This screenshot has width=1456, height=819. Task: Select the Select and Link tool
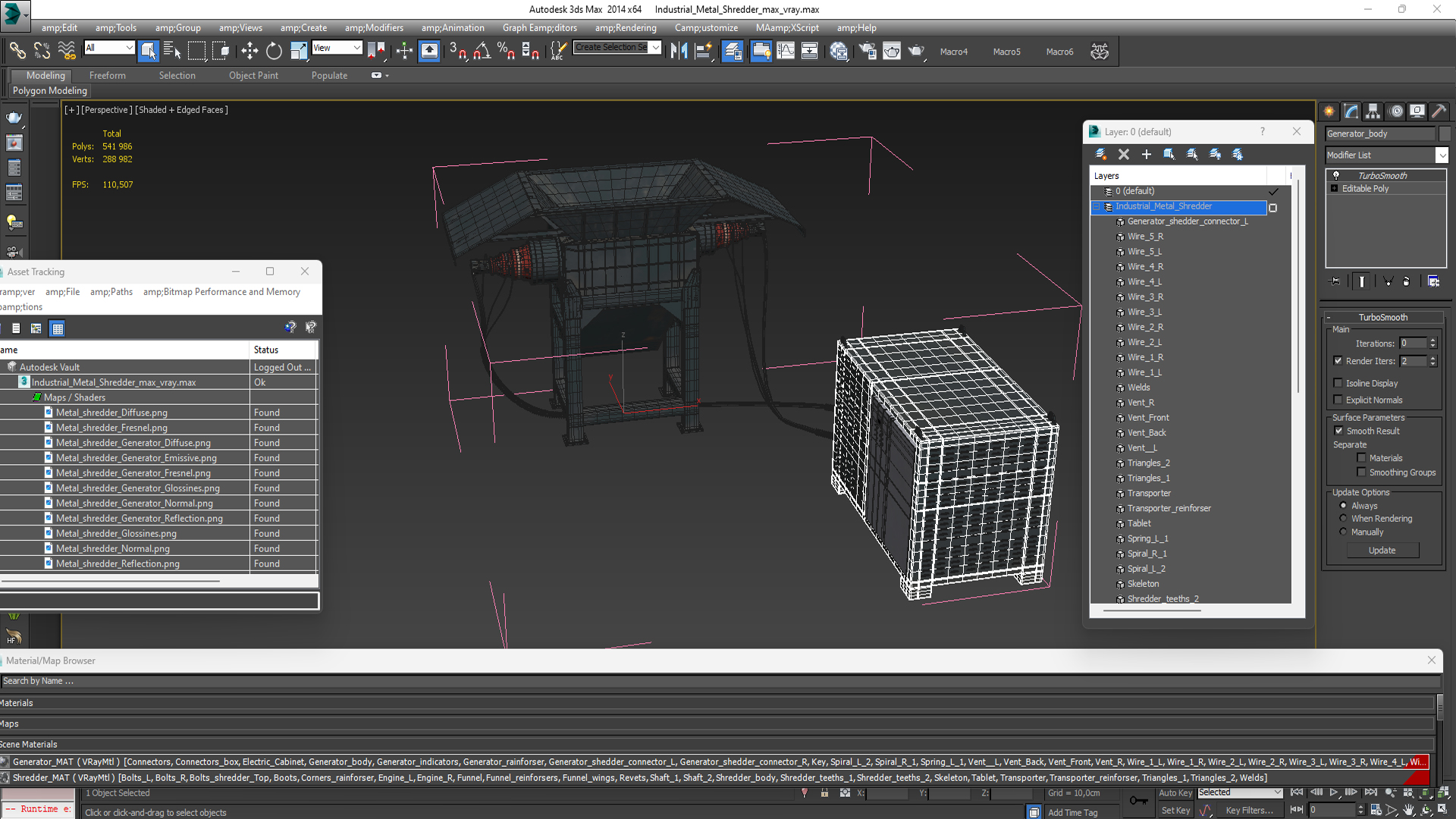(17, 51)
